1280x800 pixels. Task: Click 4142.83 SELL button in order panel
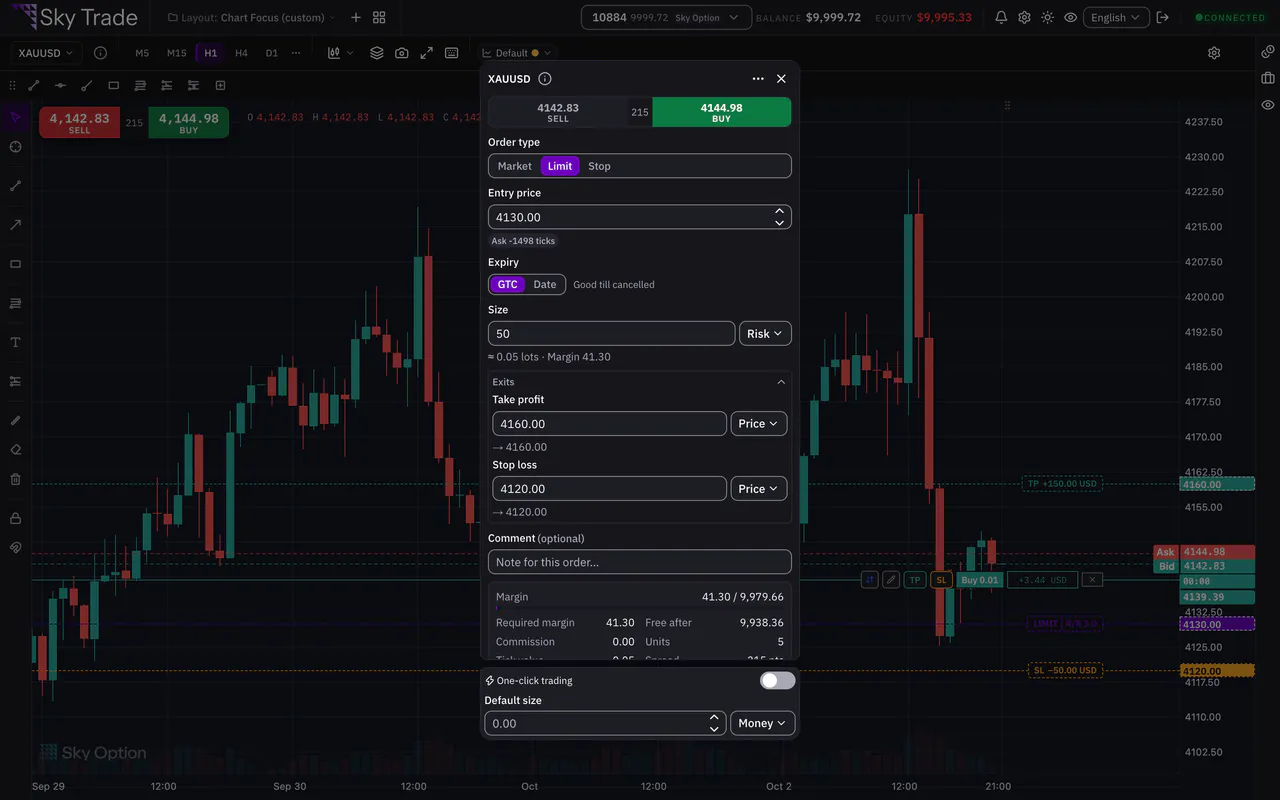558,112
